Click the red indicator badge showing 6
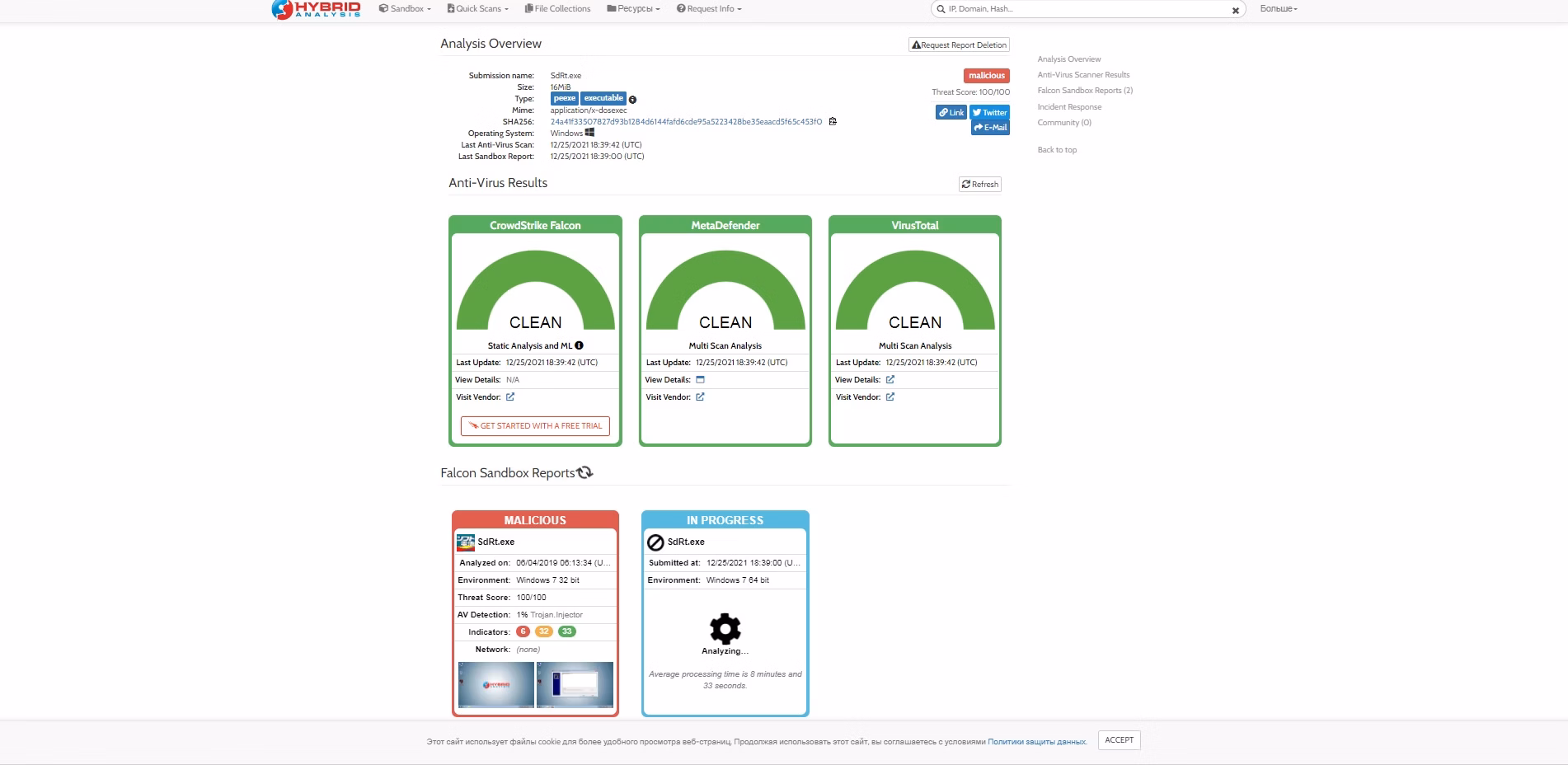This screenshot has height=765, width=1568. [523, 632]
